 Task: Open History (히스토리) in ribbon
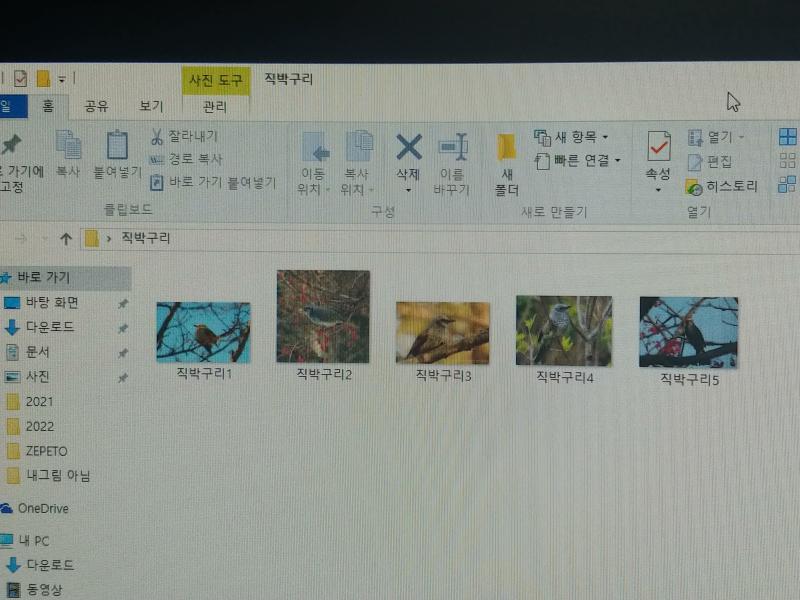click(x=721, y=187)
